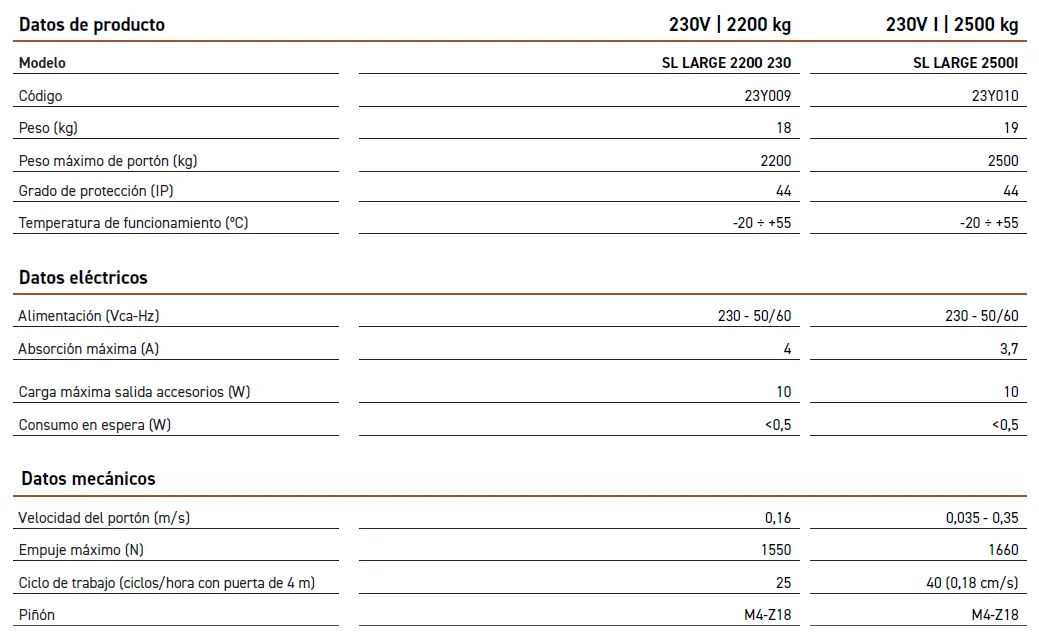Select the 3,7 maximum absorption value
This screenshot has height=637, width=1039.
point(1008,349)
